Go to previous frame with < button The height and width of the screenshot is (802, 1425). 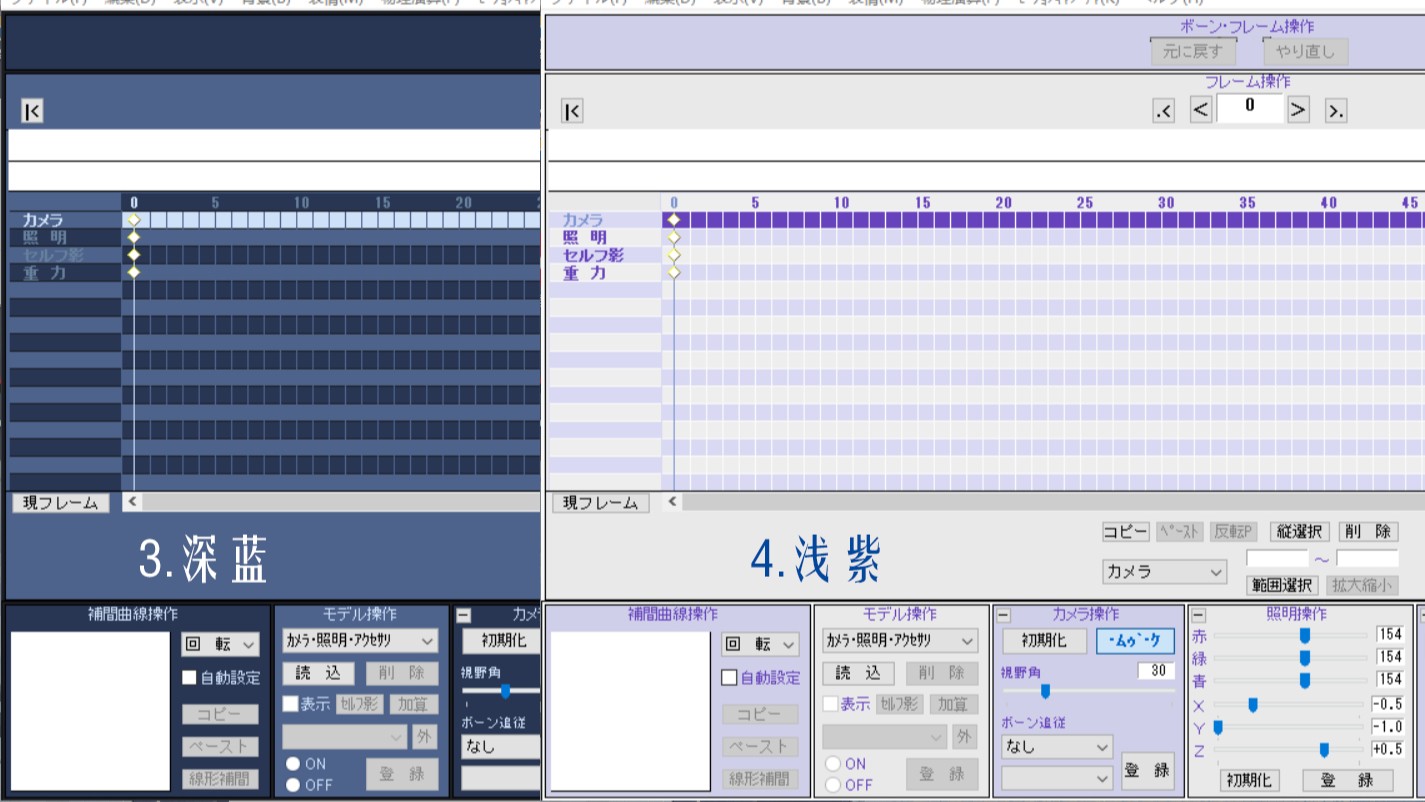pos(1201,111)
